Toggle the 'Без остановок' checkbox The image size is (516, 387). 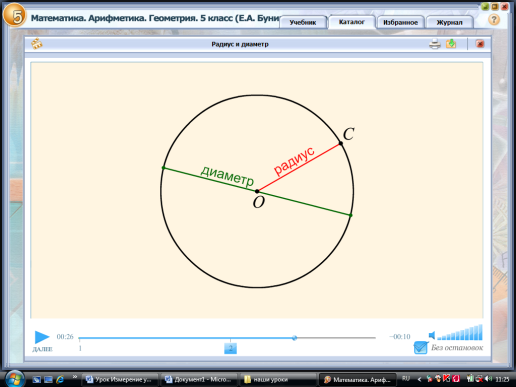[x=420, y=348]
